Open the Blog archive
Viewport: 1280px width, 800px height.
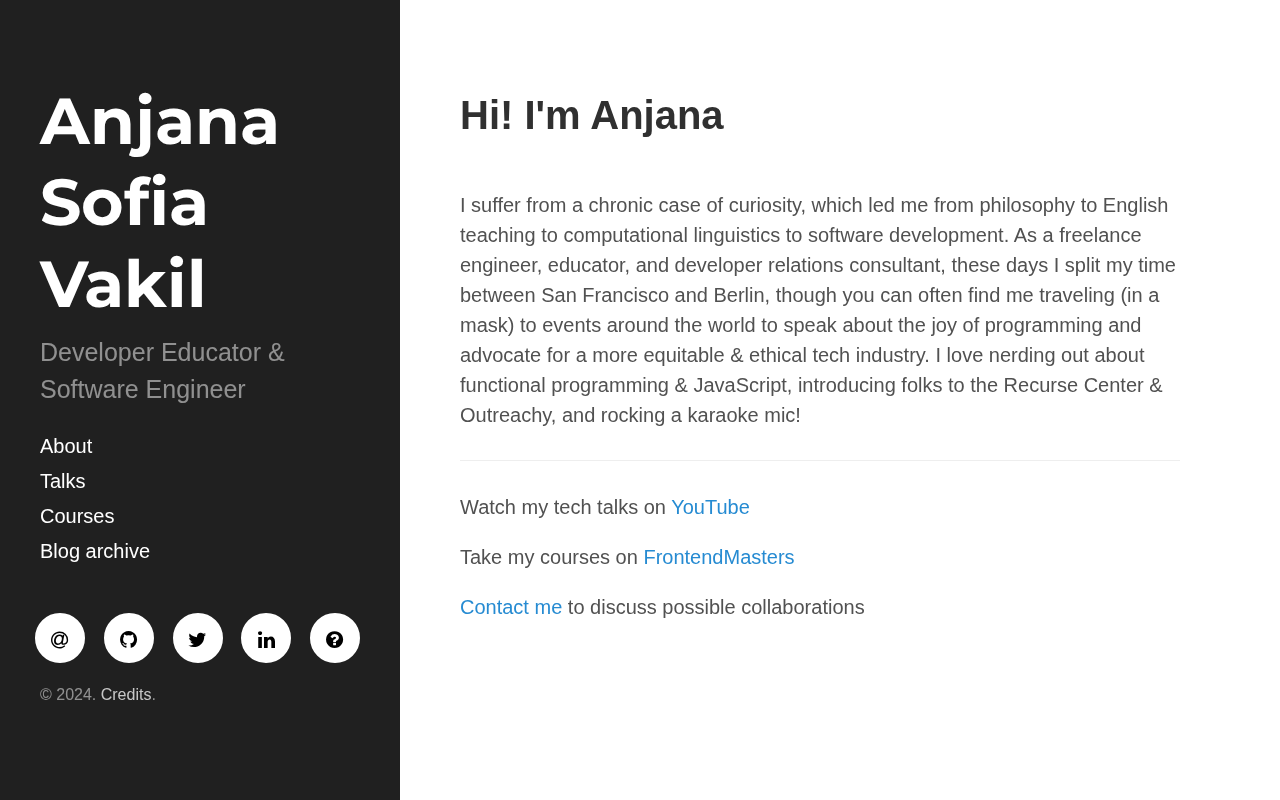(95, 551)
